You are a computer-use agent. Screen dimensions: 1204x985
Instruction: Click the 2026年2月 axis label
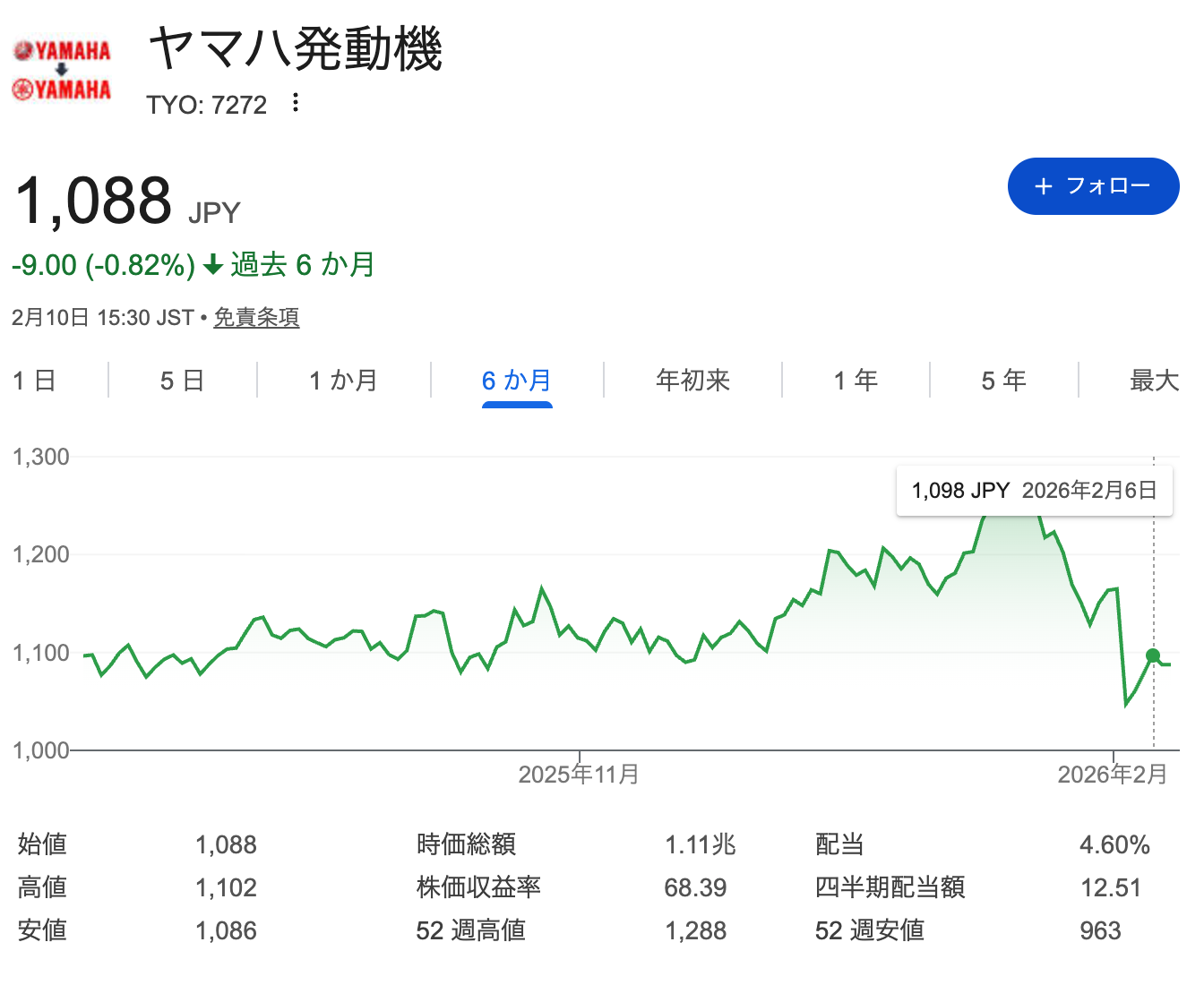[1111, 774]
